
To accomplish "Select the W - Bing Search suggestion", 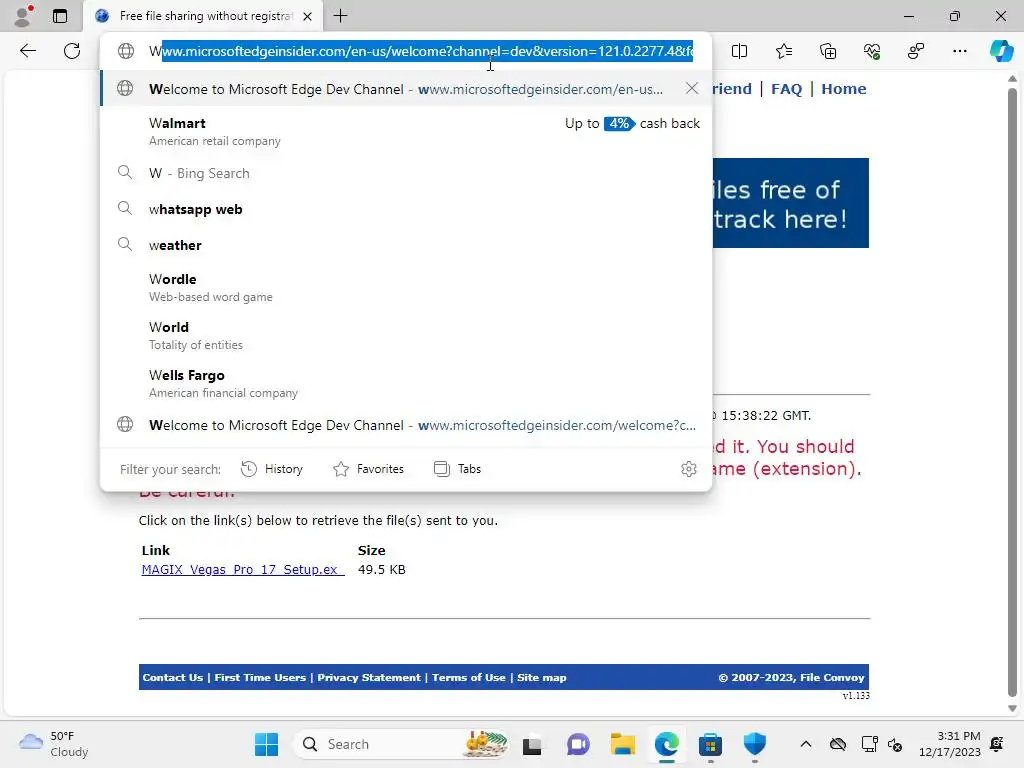I will pyautogui.click(x=406, y=173).
